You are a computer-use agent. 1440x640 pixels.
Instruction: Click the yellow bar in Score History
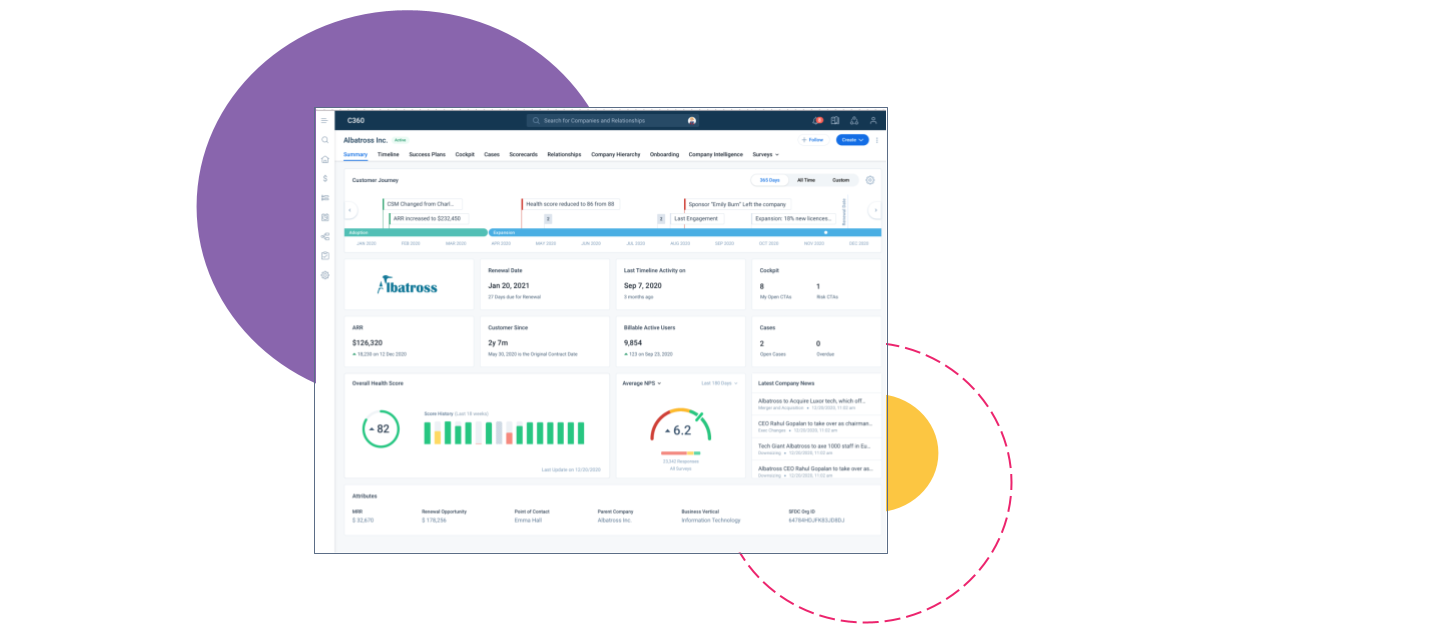point(437,437)
